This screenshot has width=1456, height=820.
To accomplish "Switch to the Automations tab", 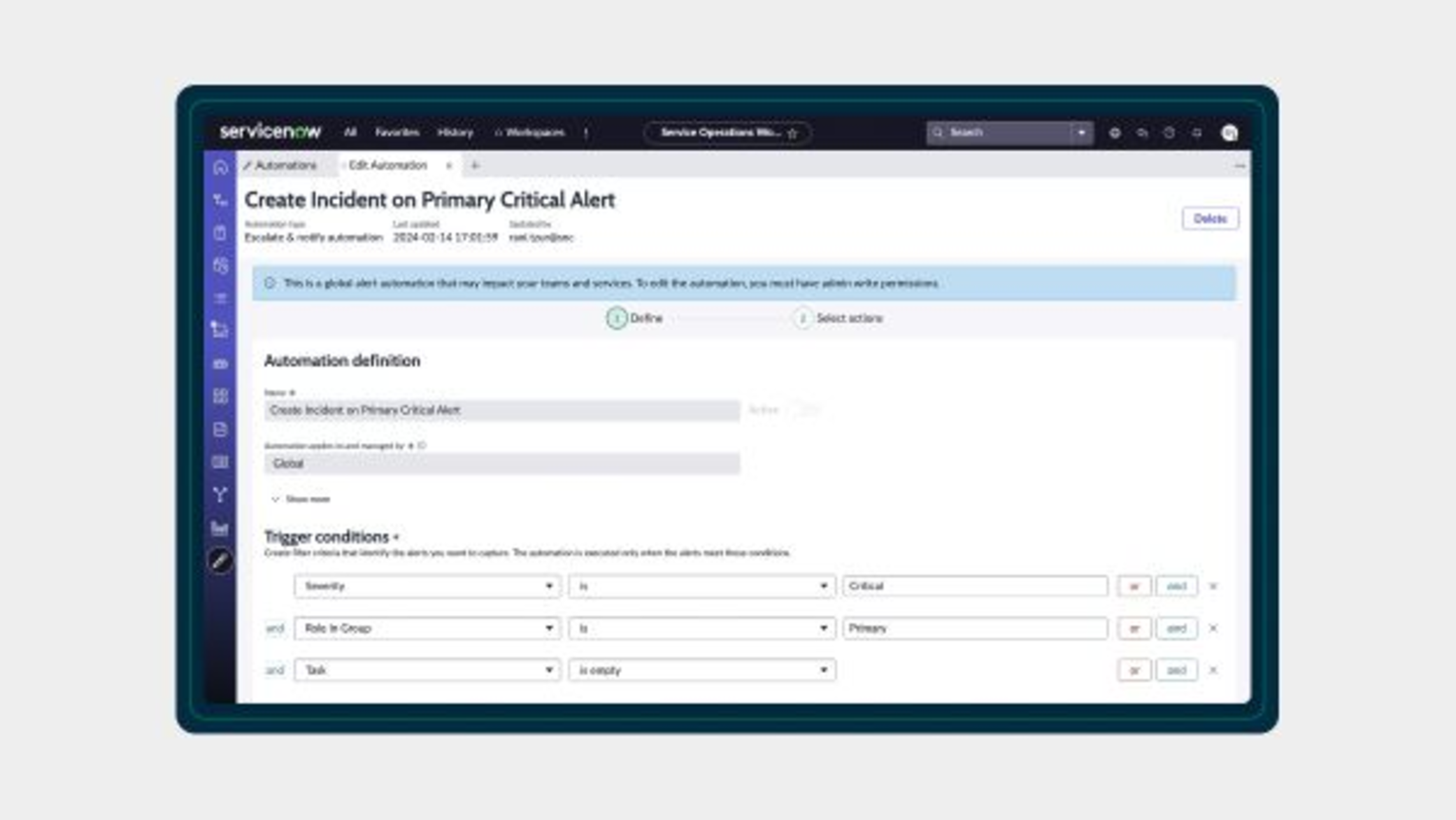I will click(x=285, y=166).
